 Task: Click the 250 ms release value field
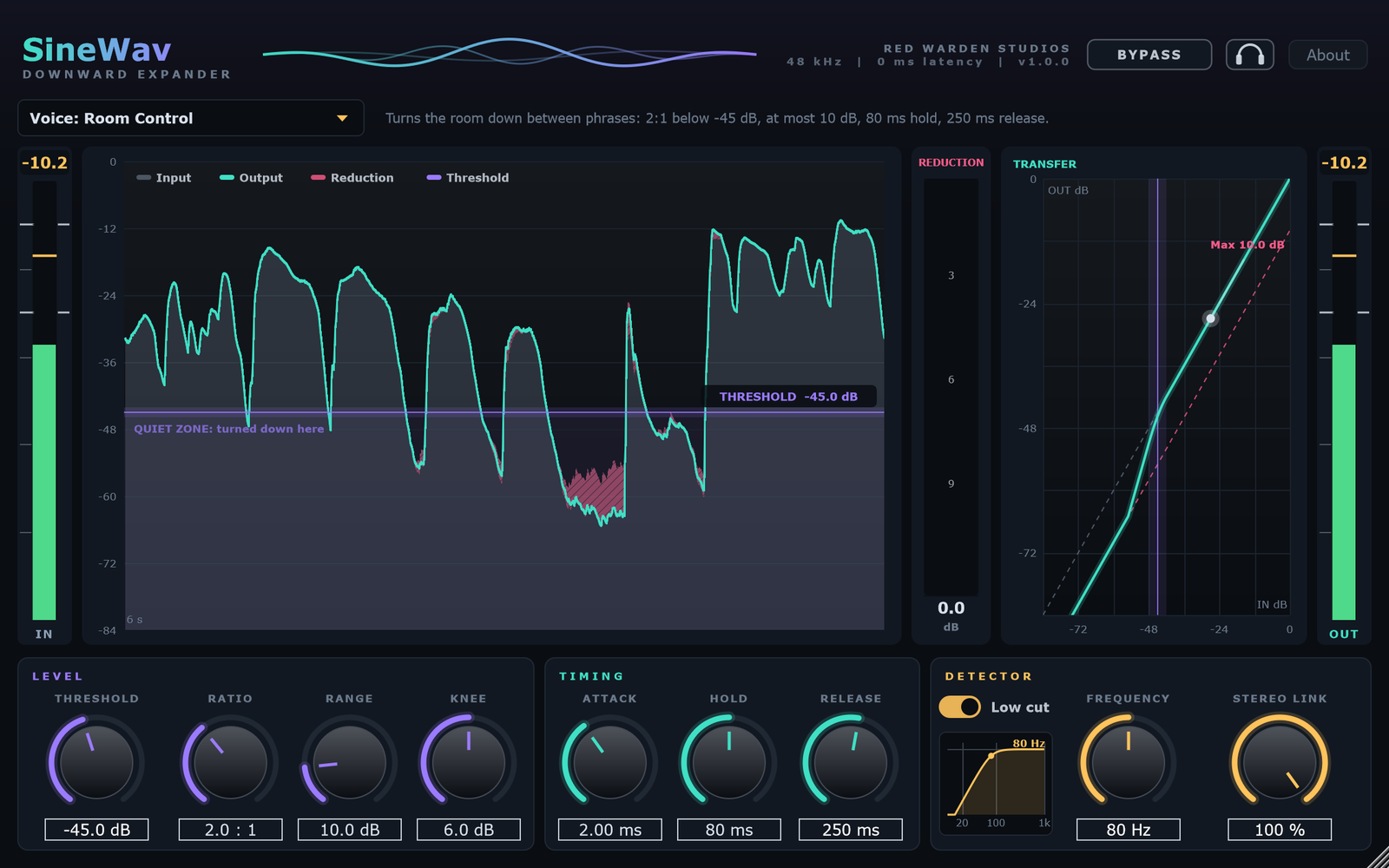coord(850,830)
